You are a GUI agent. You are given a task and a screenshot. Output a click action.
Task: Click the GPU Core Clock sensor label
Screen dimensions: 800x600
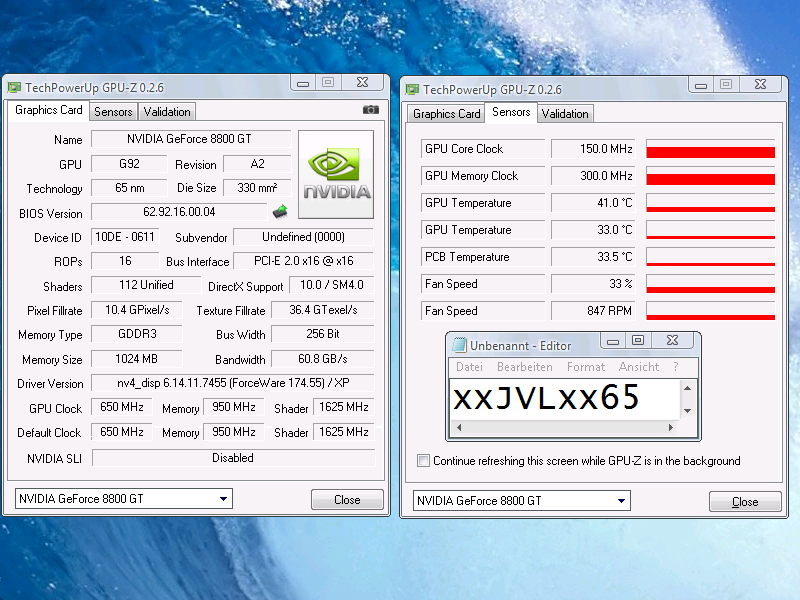(483, 149)
